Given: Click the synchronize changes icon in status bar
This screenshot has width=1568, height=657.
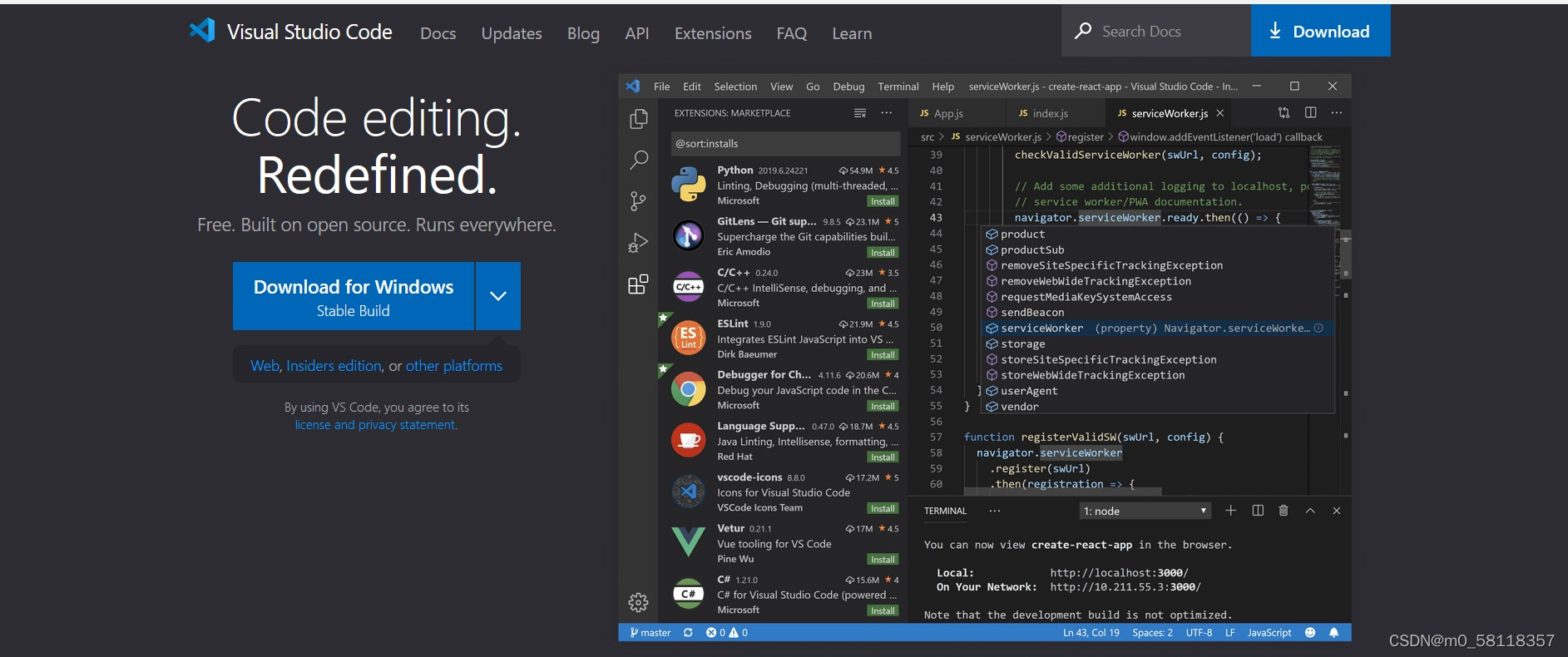Looking at the screenshot, I should point(688,633).
